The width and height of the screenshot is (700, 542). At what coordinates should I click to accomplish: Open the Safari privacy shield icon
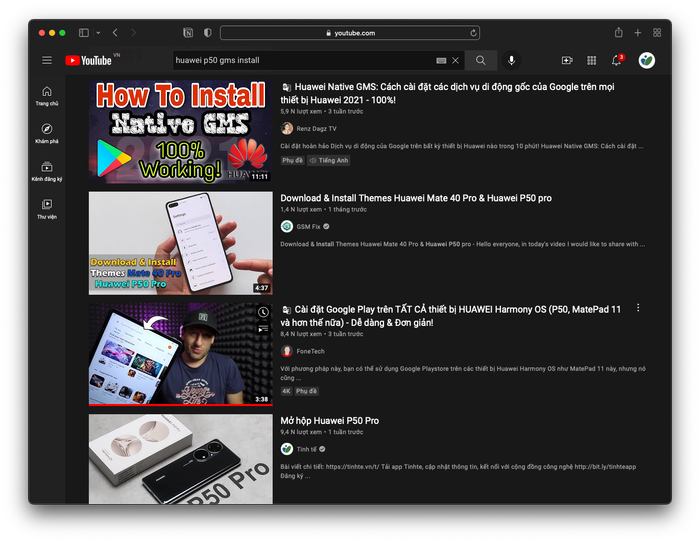[208, 33]
